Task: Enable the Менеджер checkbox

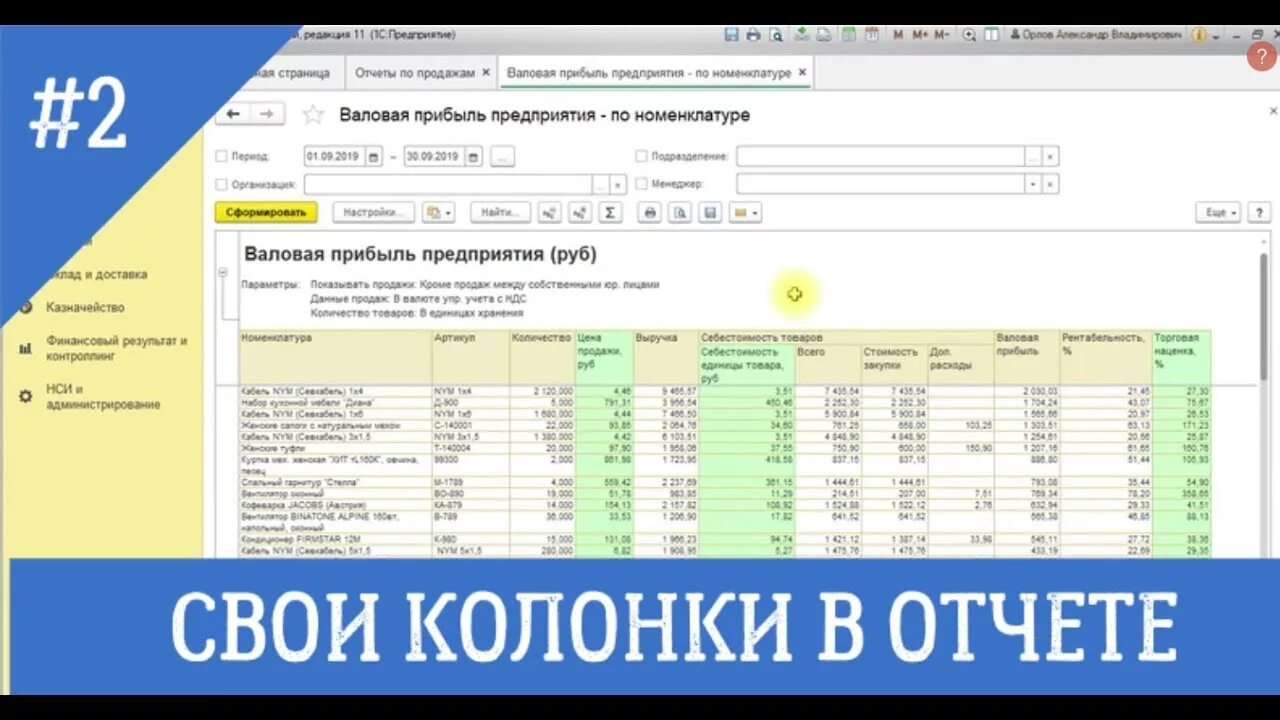Action: pos(641,184)
